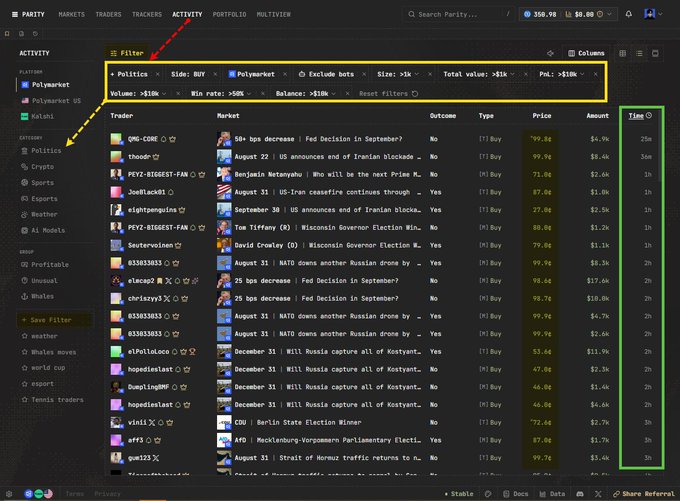Open Data link in footer
The image size is (680, 501).
click(x=552, y=494)
